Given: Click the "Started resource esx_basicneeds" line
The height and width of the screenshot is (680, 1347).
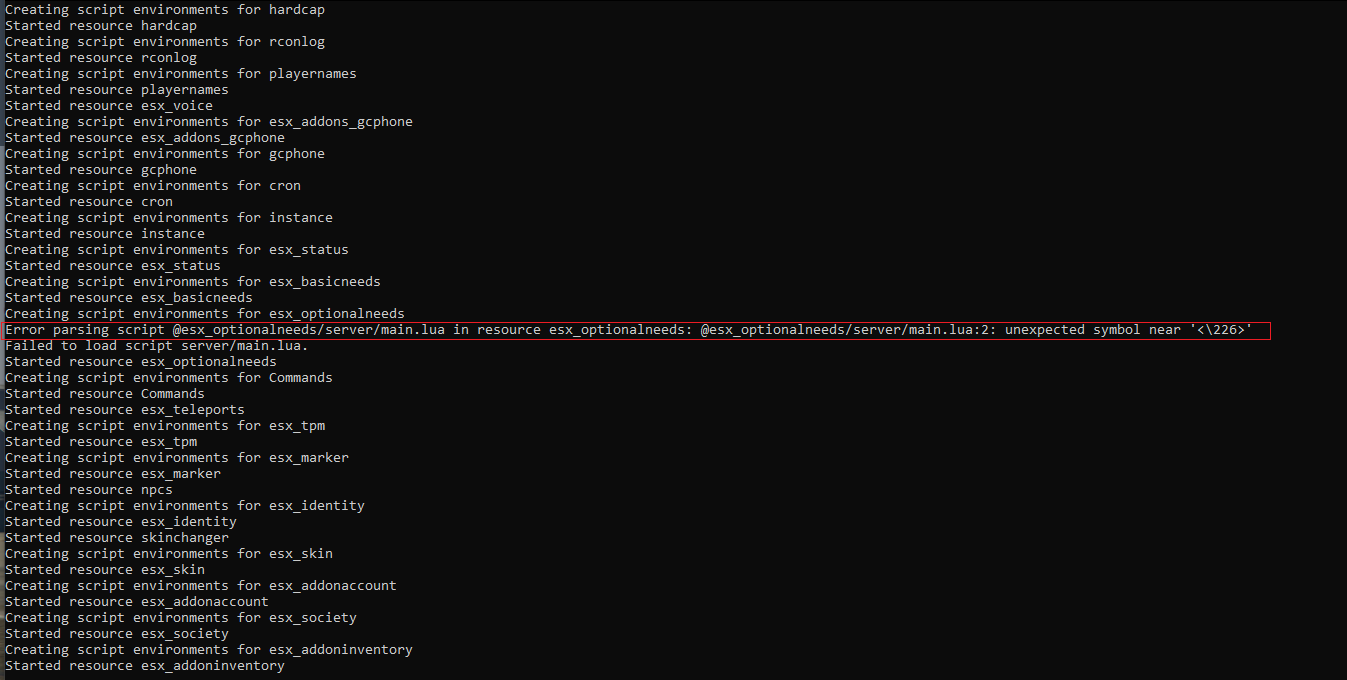Looking at the screenshot, I should tap(129, 298).
